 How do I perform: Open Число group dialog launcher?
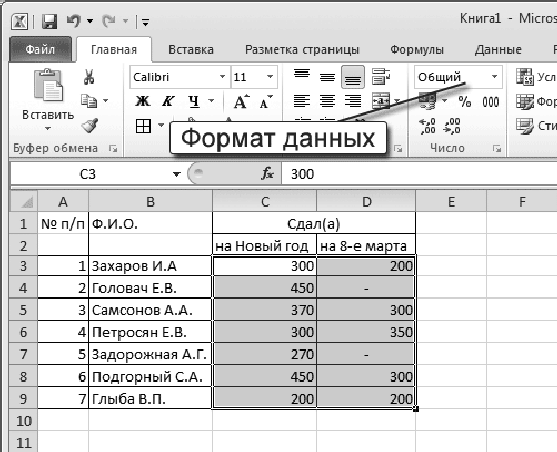tap(497, 149)
